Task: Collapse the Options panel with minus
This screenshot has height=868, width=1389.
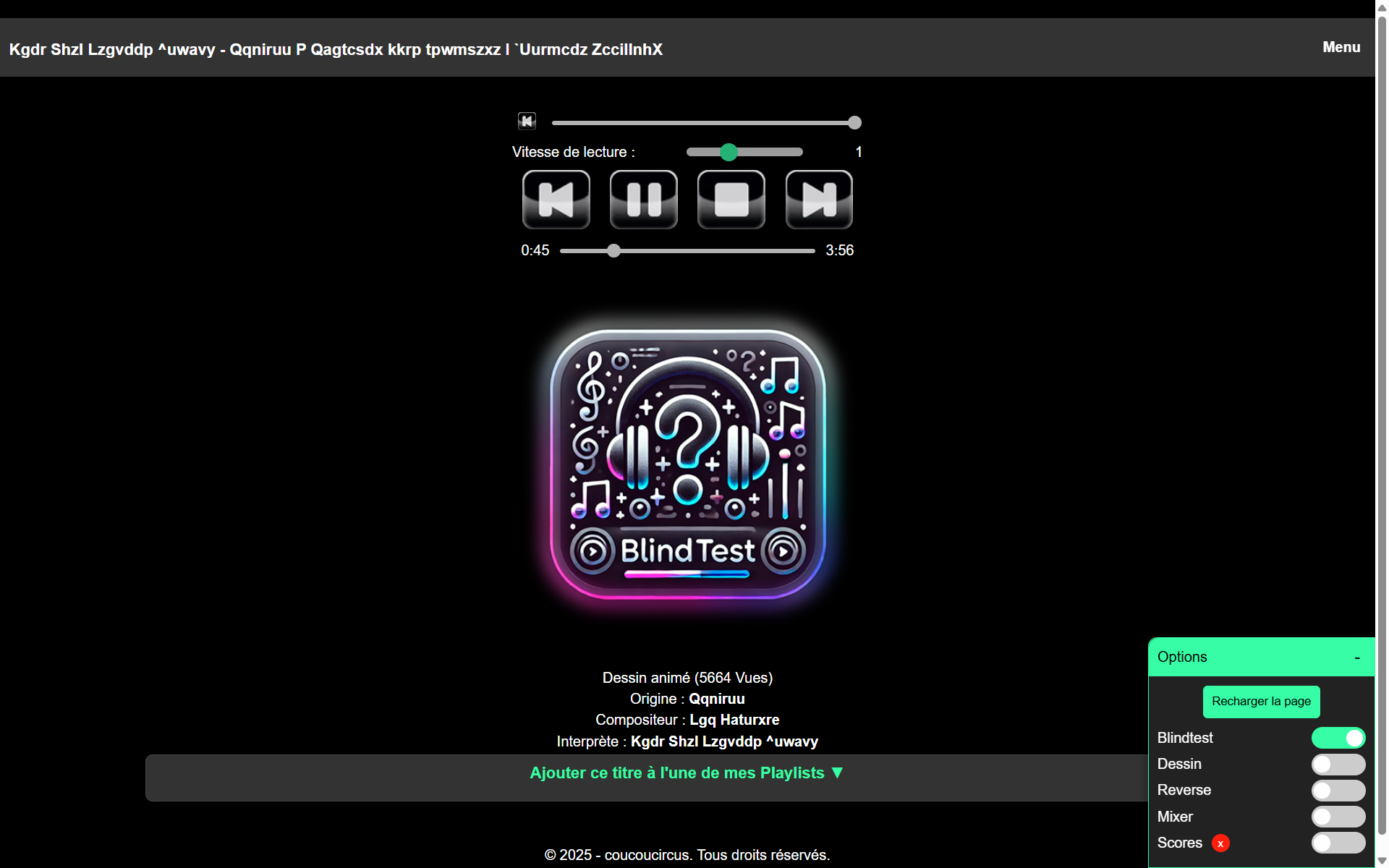Action: [x=1357, y=658]
